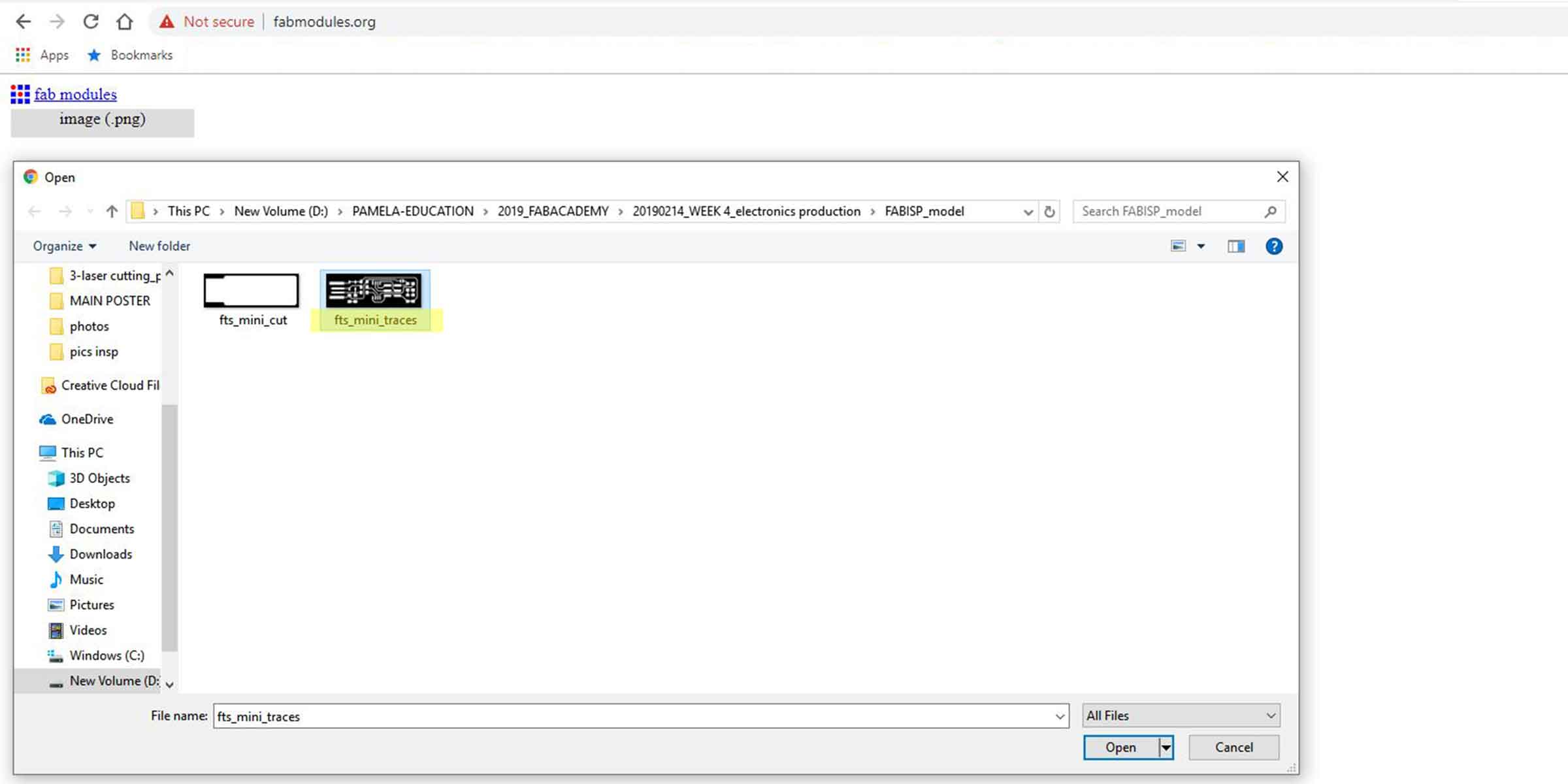Toggle the preview pane icon

1235,246
